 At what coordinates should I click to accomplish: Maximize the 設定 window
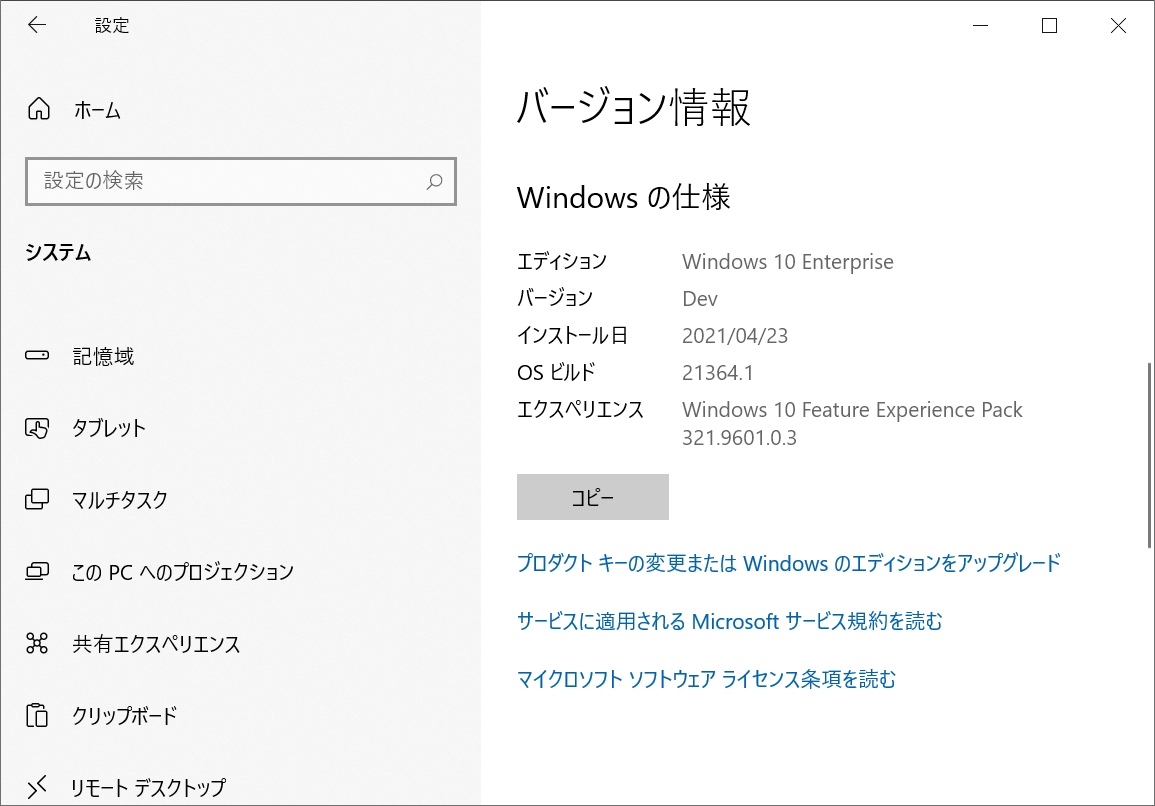pos(1050,25)
